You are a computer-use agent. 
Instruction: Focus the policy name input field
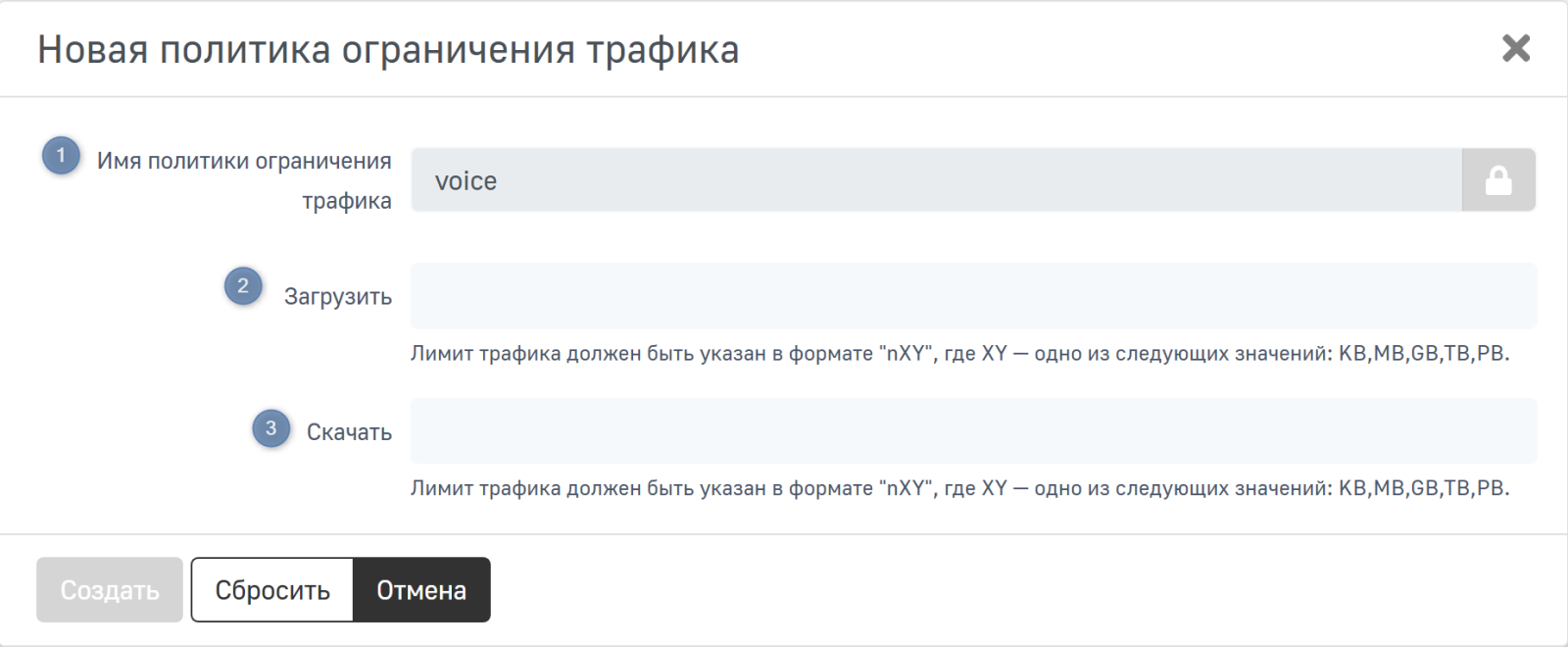click(936, 180)
